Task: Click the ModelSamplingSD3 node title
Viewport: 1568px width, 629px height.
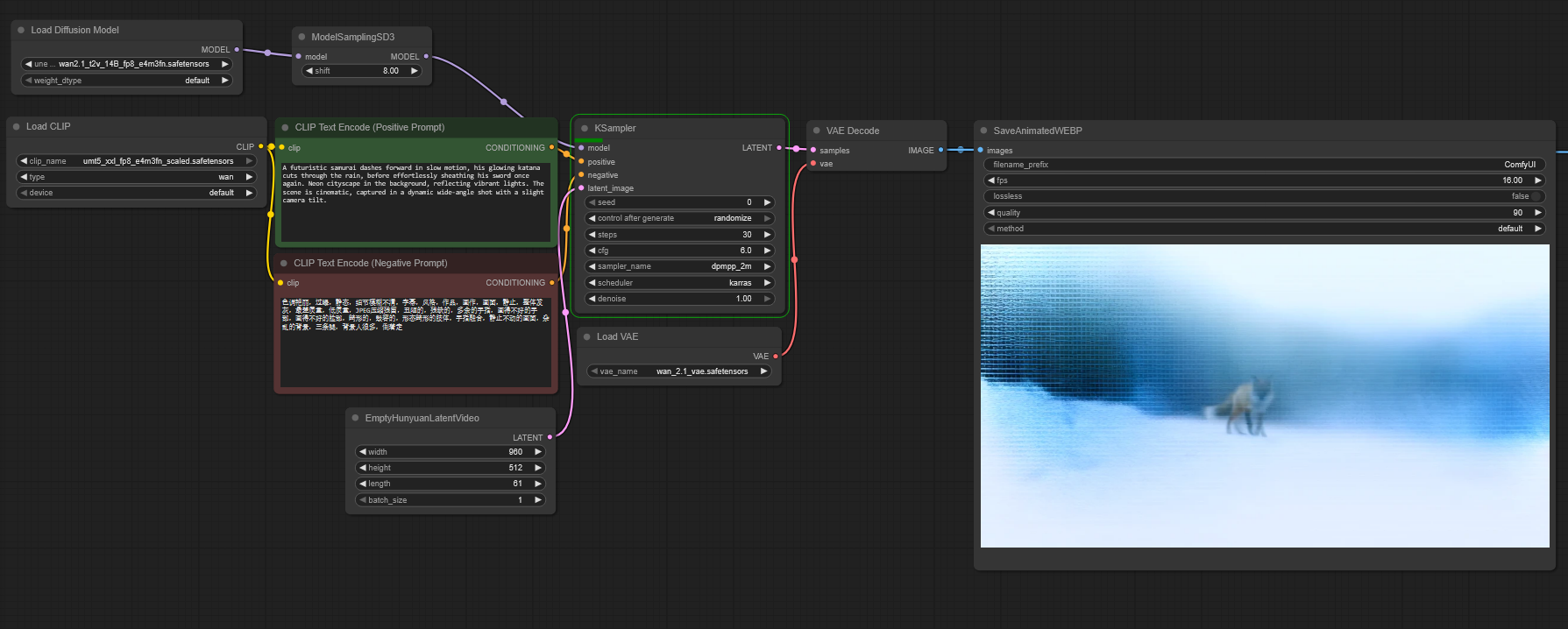Action: 353,37
